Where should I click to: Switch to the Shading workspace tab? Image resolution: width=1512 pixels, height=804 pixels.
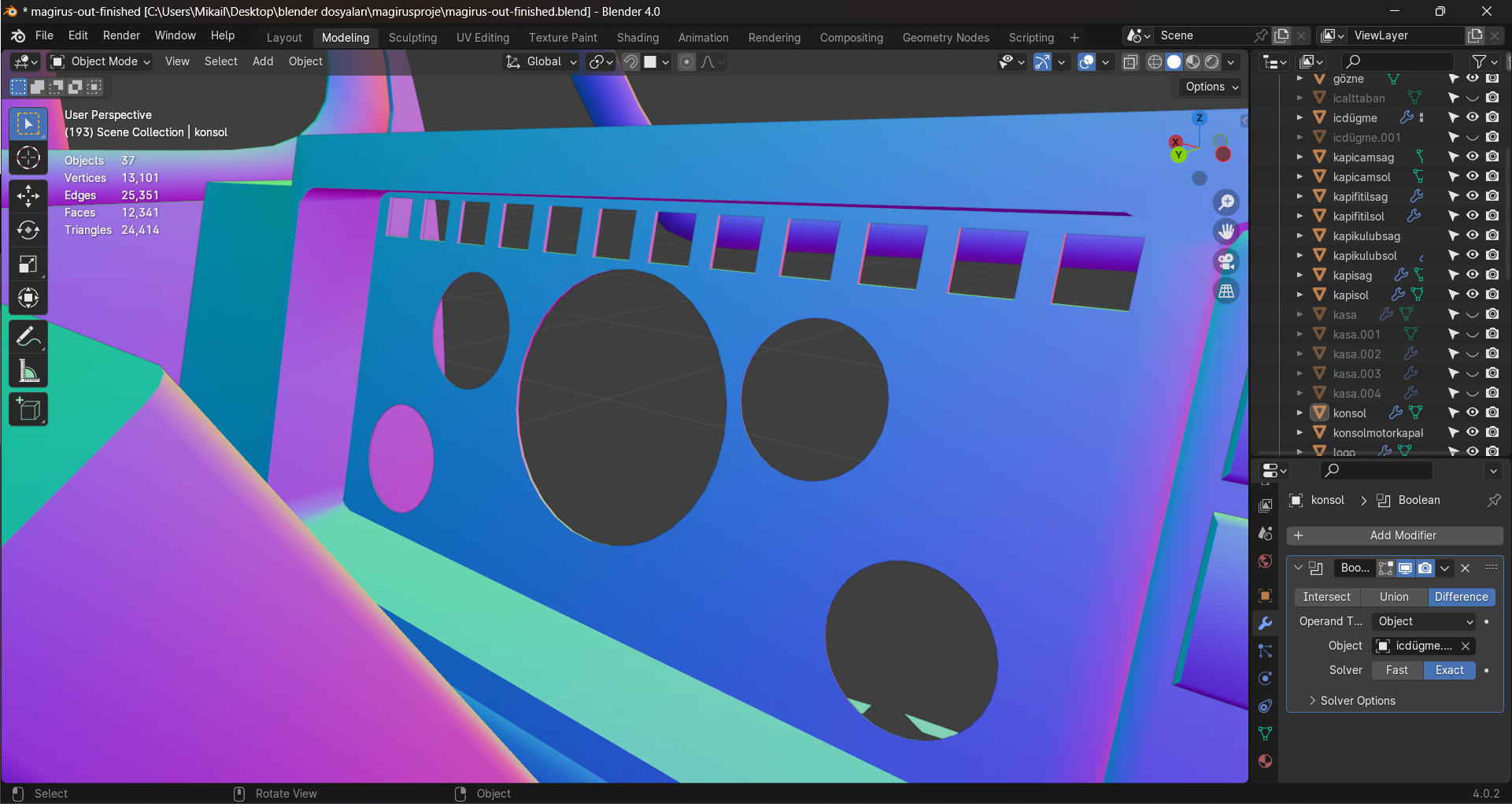(x=638, y=38)
